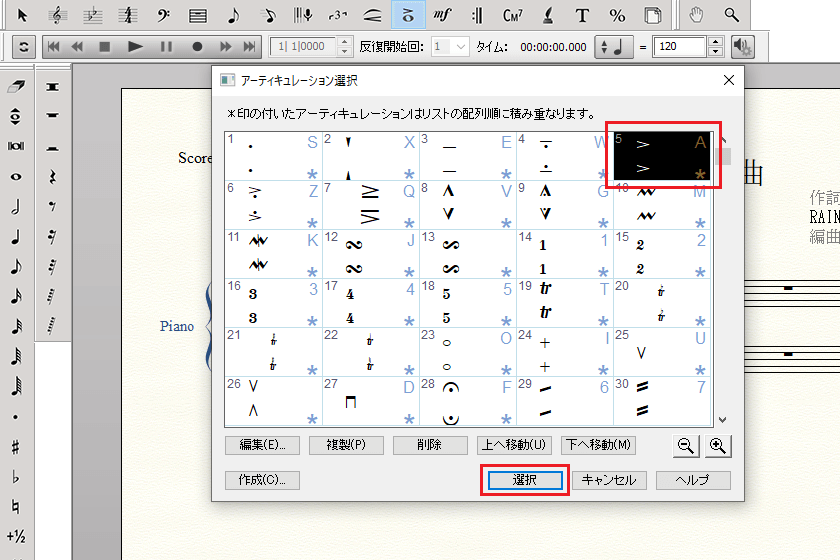Click the Record button in the playback bar
840x560 pixels.
(x=197, y=47)
